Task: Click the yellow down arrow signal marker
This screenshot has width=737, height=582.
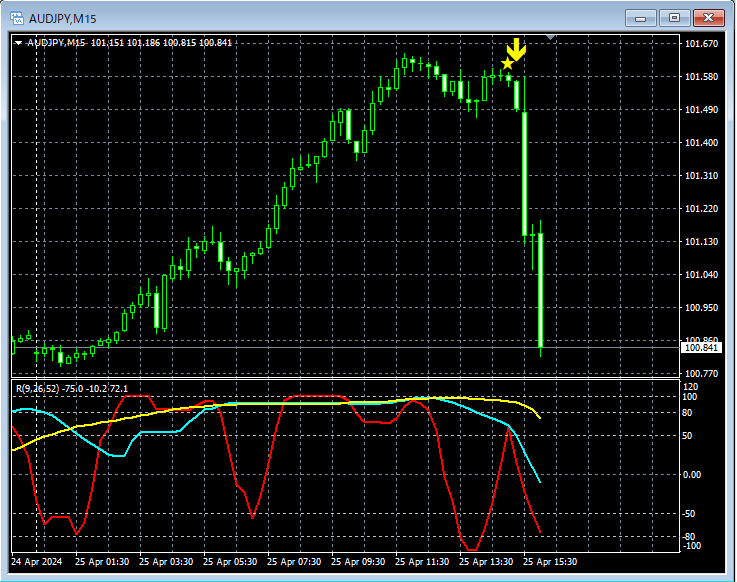Action: [x=516, y=49]
